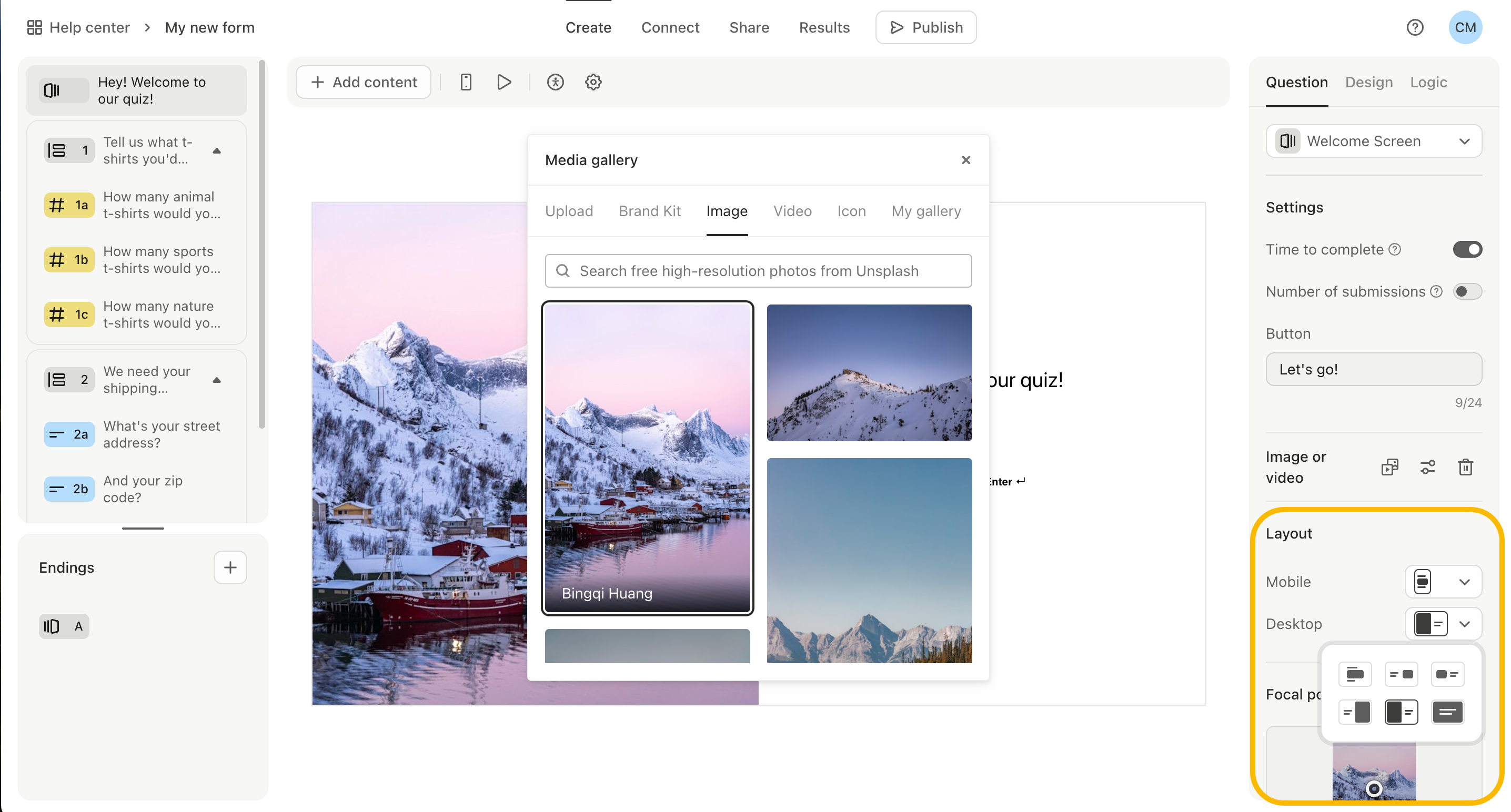Select question 1a number icon
This screenshot has width=1511, height=812.
[69, 205]
